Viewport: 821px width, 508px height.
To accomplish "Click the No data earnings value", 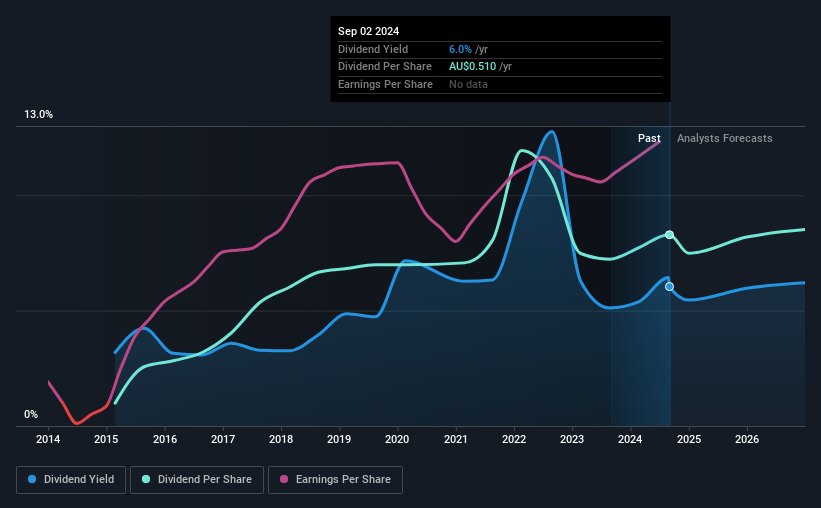I will (x=468, y=84).
